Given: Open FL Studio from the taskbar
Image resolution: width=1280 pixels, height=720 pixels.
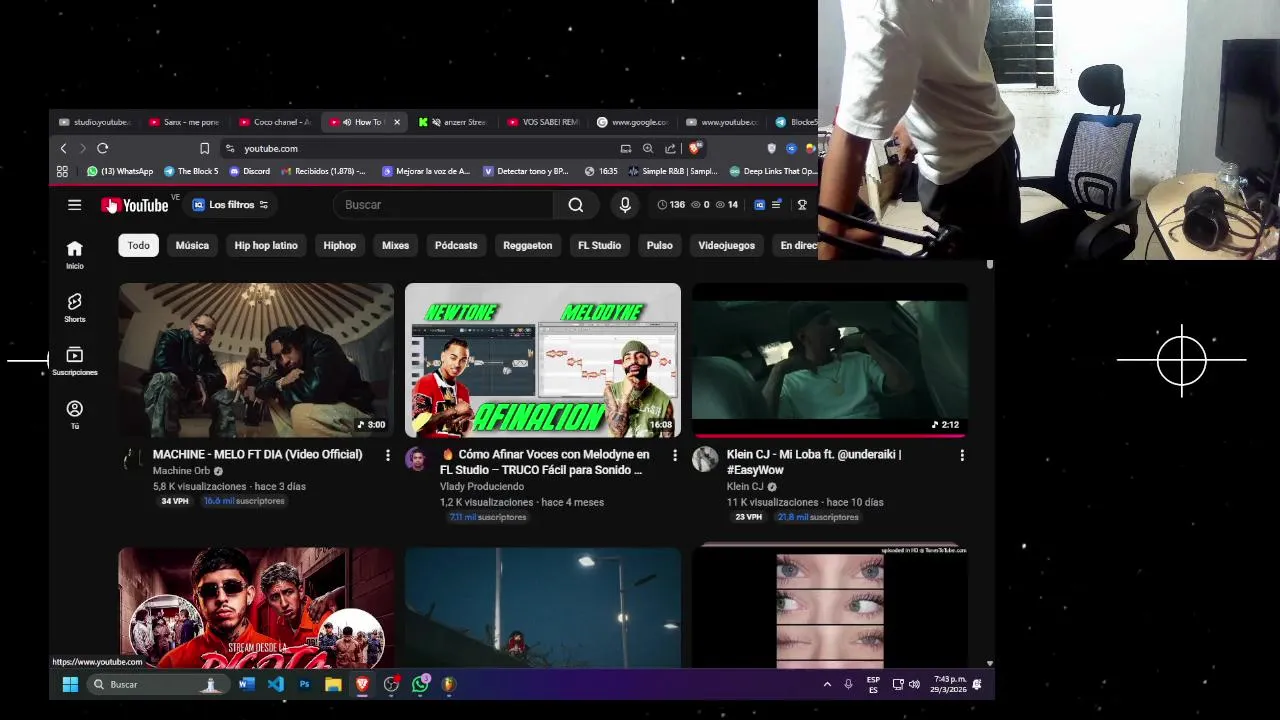Looking at the screenshot, I should coord(449,684).
